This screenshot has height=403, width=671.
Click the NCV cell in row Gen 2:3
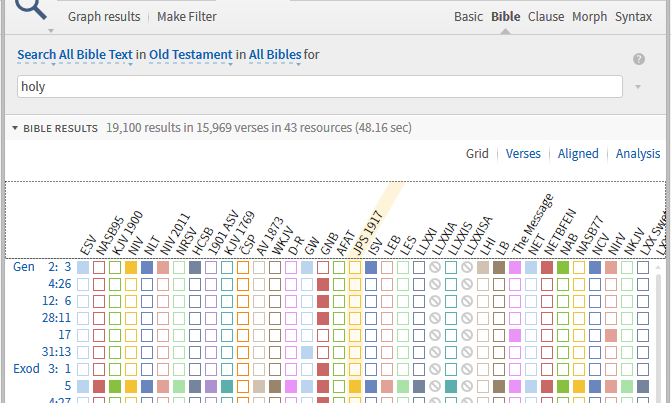(595, 267)
